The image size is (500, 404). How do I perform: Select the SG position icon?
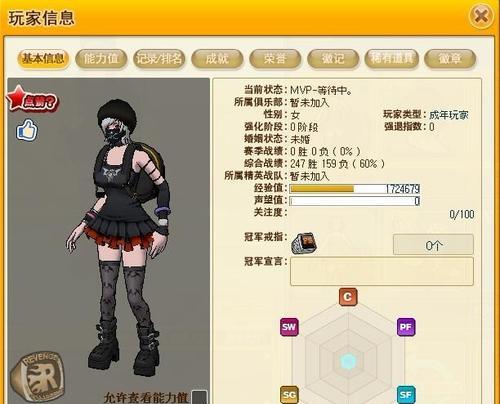tap(289, 395)
